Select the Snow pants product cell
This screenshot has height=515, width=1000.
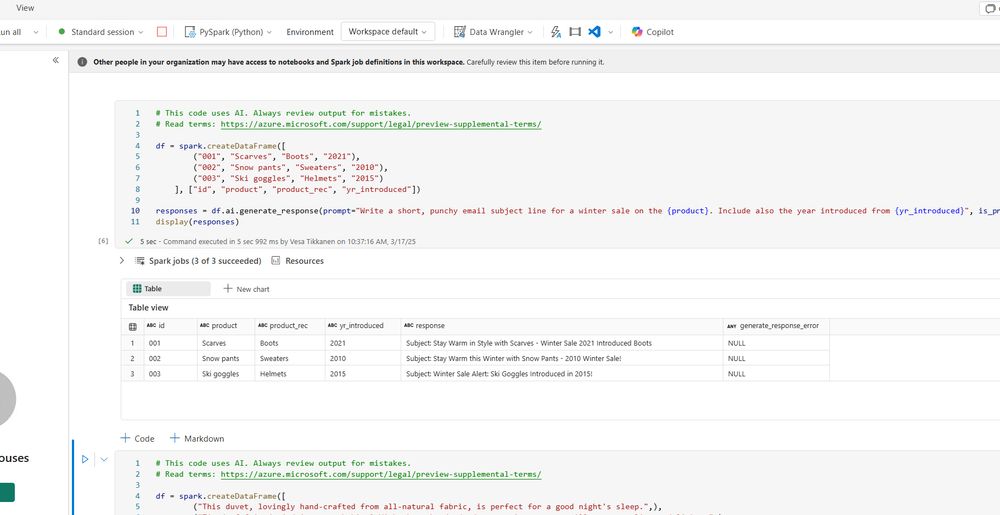pyautogui.click(x=226, y=358)
